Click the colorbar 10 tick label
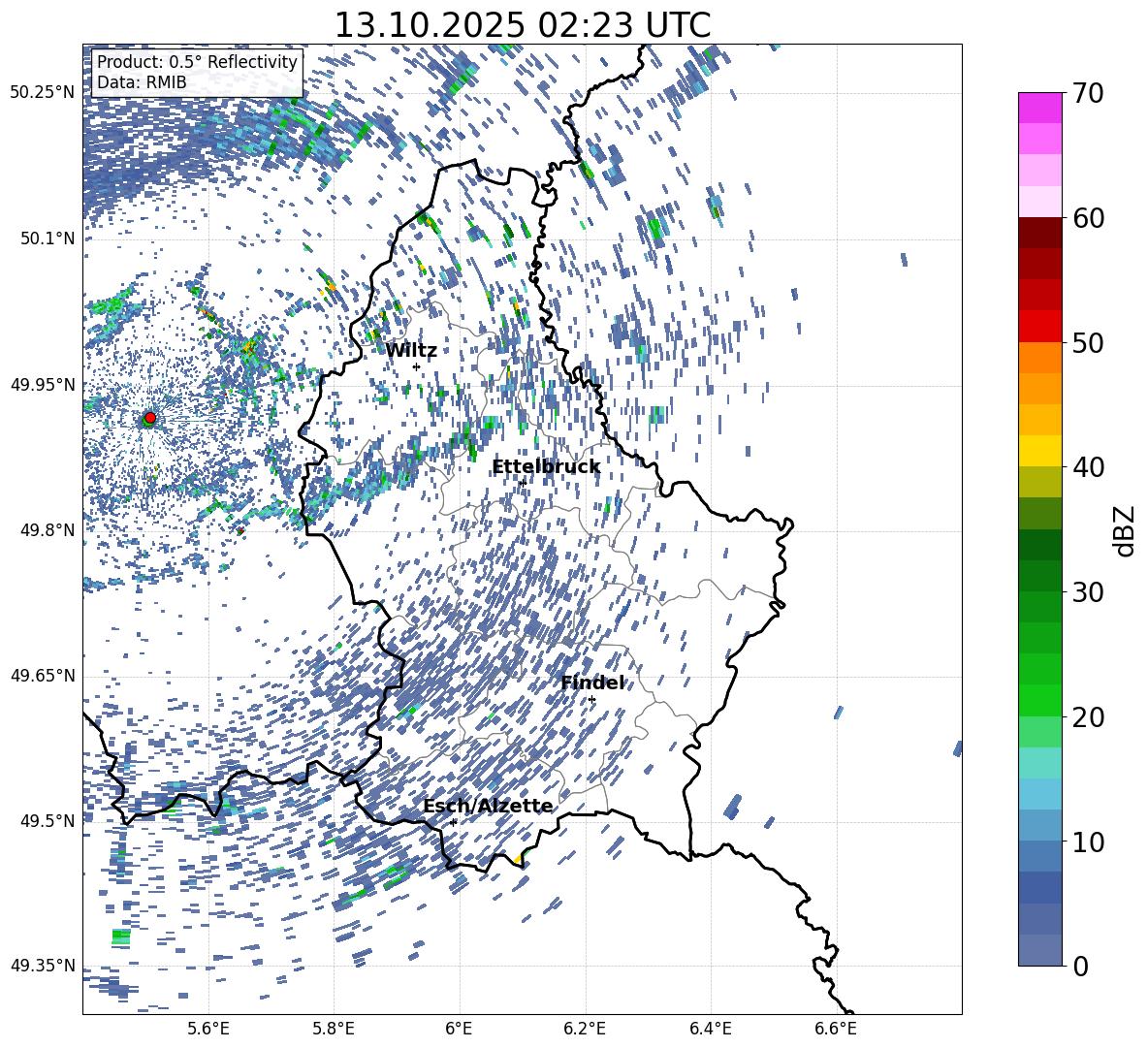The width and height of the screenshot is (1148, 1048). point(1088,842)
